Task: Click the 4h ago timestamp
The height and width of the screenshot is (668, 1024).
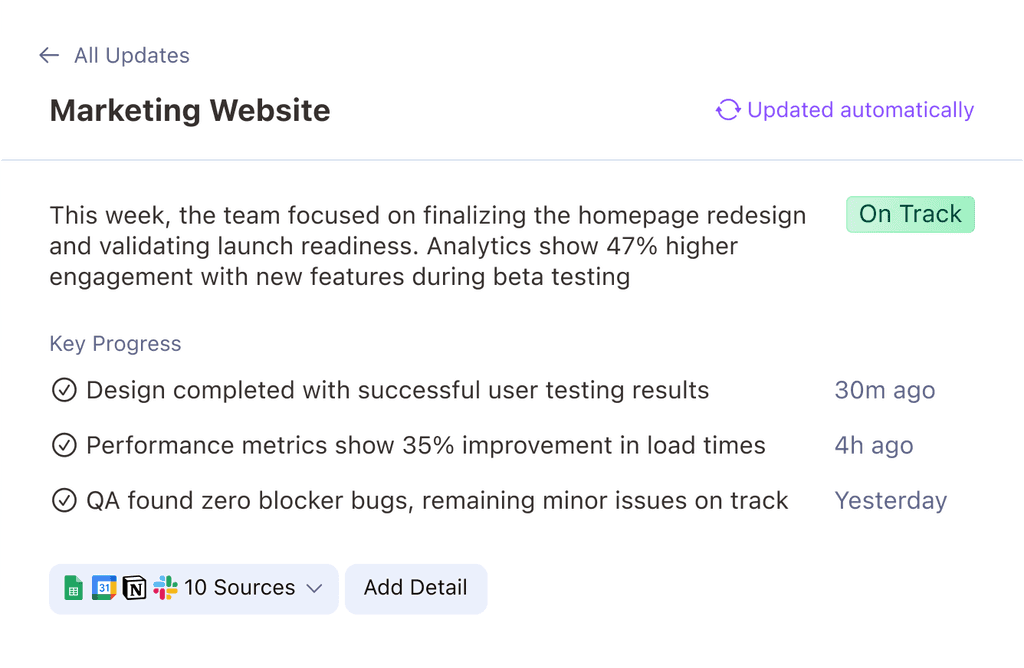Action: pyautogui.click(x=874, y=445)
